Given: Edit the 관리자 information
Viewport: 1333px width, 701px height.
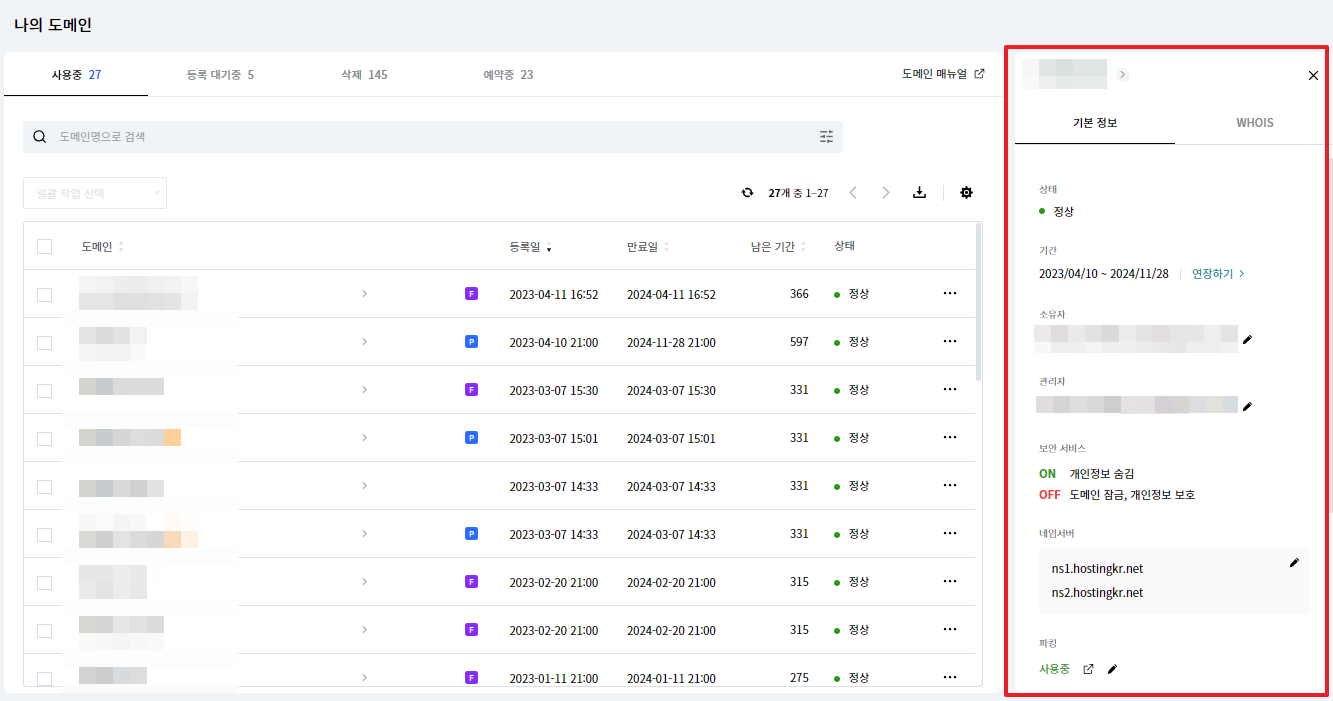Looking at the screenshot, I should (1247, 406).
